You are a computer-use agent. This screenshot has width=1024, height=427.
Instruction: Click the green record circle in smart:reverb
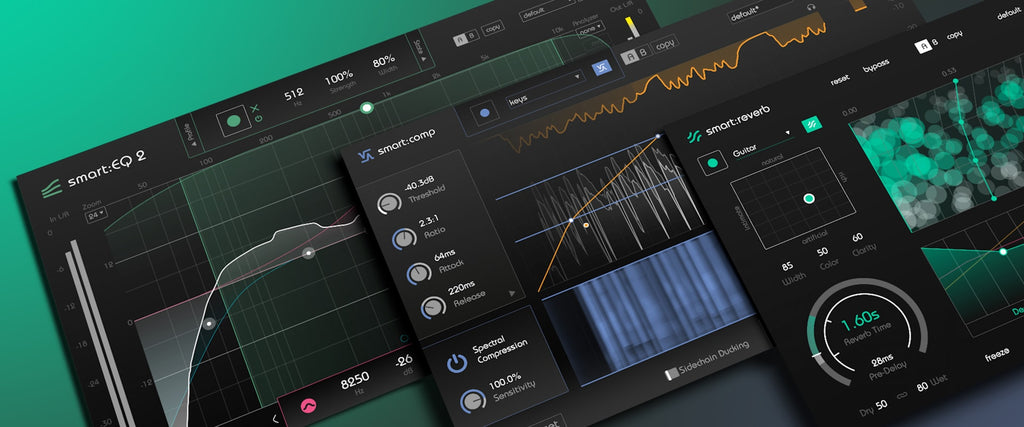[x=712, y=163]
